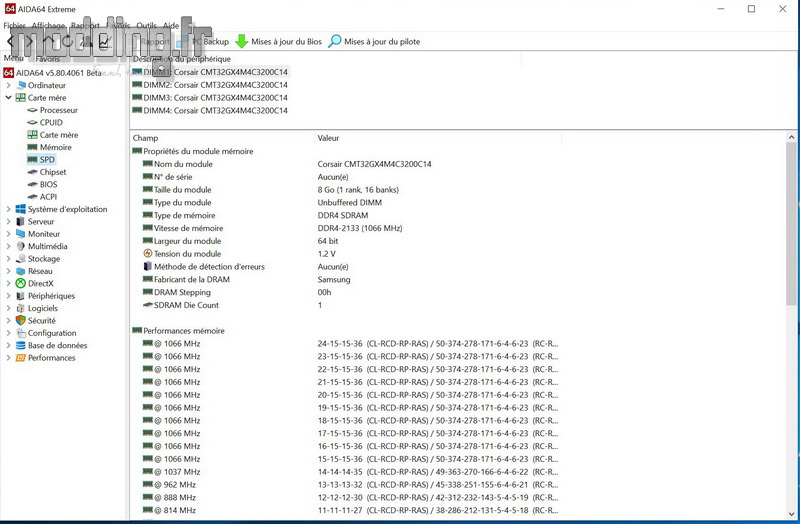Click the Multimédia speaker icon
This screenshot has height=524, width=800.
(x=20, y=246)
